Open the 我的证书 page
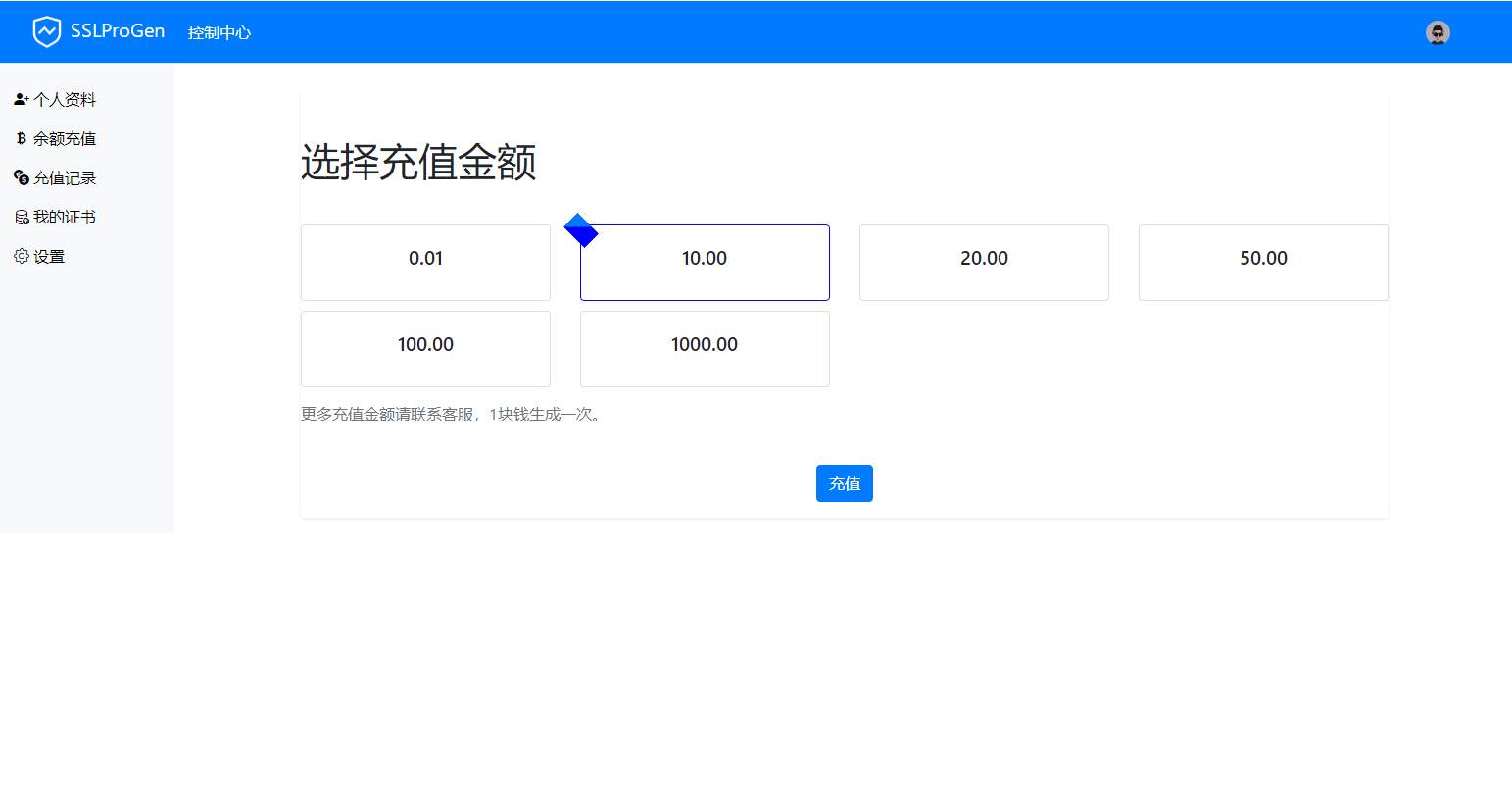 click(63, 217)
